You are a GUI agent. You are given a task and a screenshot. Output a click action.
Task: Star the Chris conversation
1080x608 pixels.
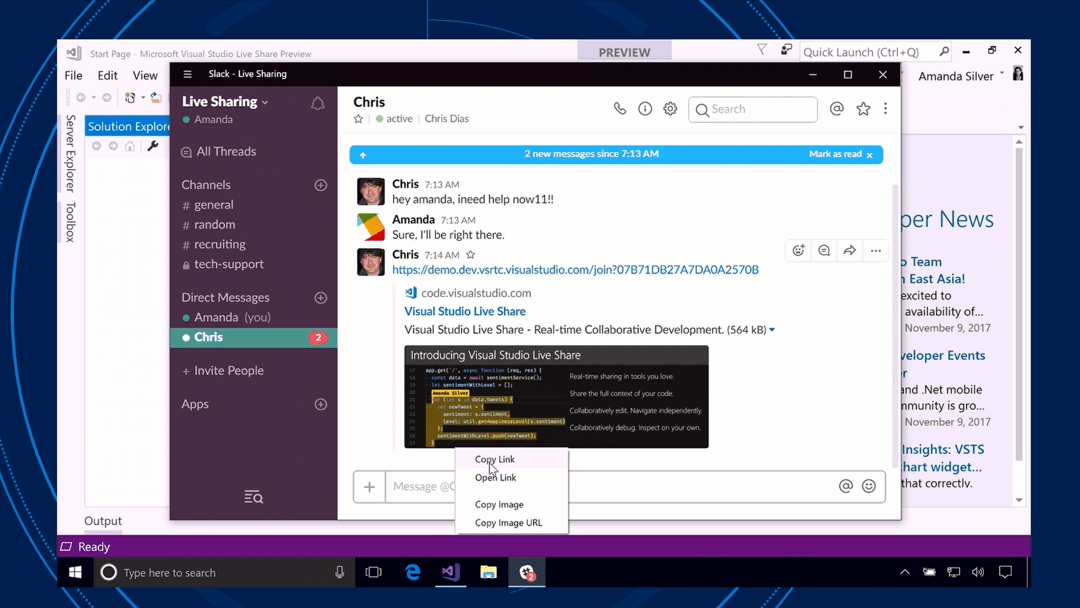[x=358, y=119]
